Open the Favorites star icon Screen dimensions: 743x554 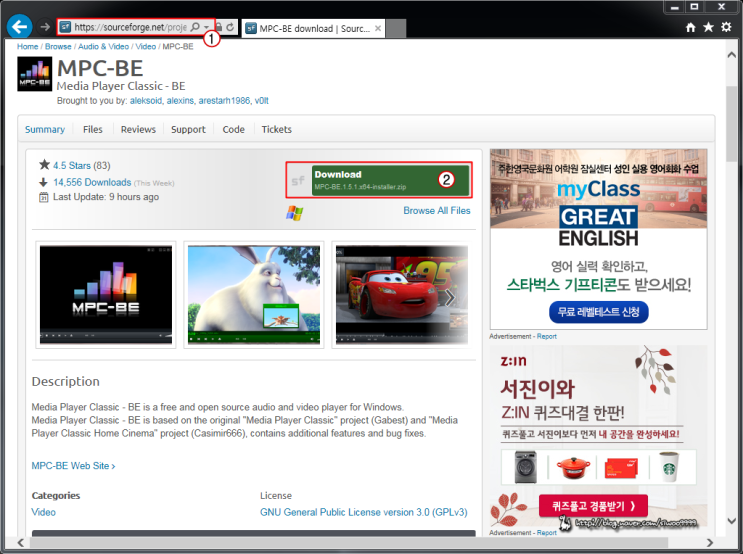(x=709, y=28)
